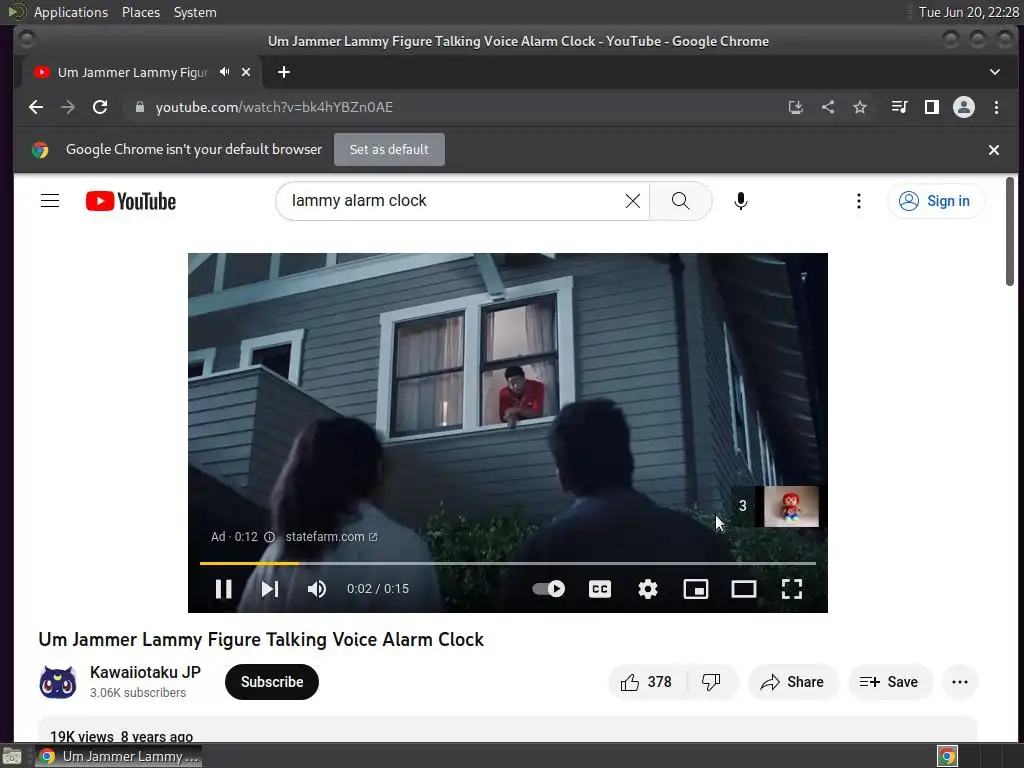Viewport: 1024px width, 768px height.
Task: Open Kawaiiotaku JP channel avatar
Action: tap(58, 682)
